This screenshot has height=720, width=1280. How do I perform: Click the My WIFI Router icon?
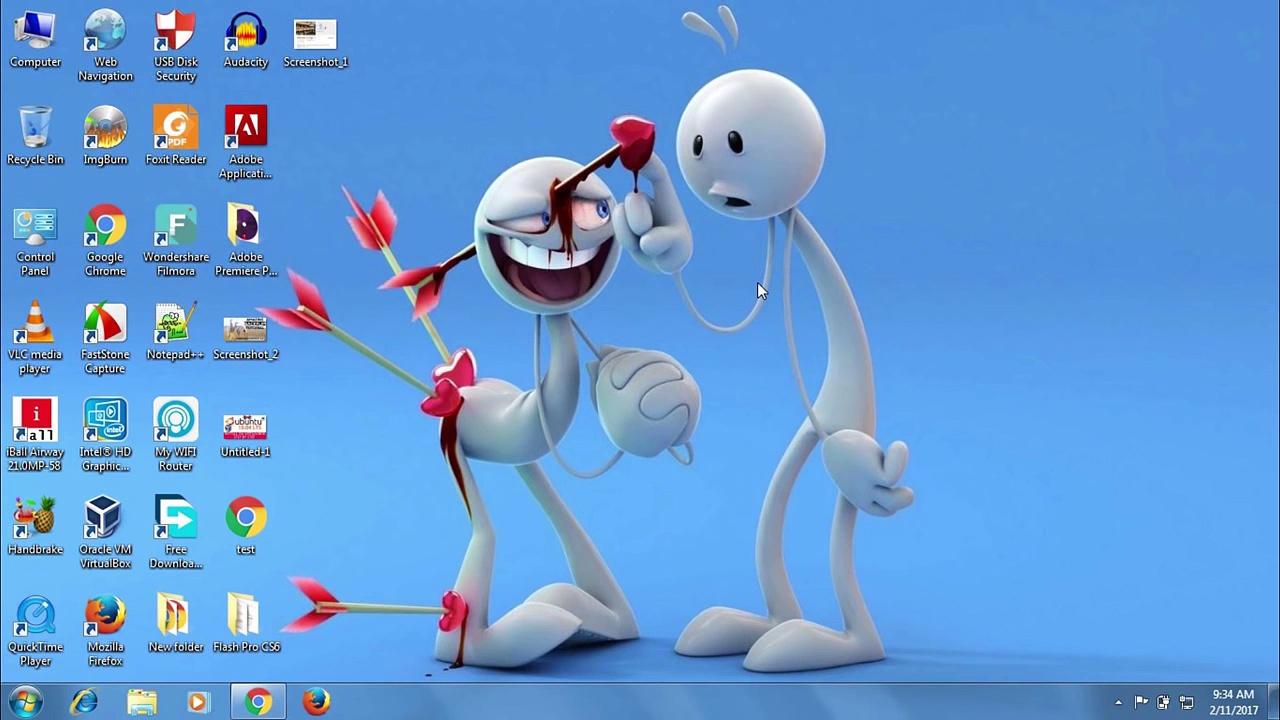[175, 436]
